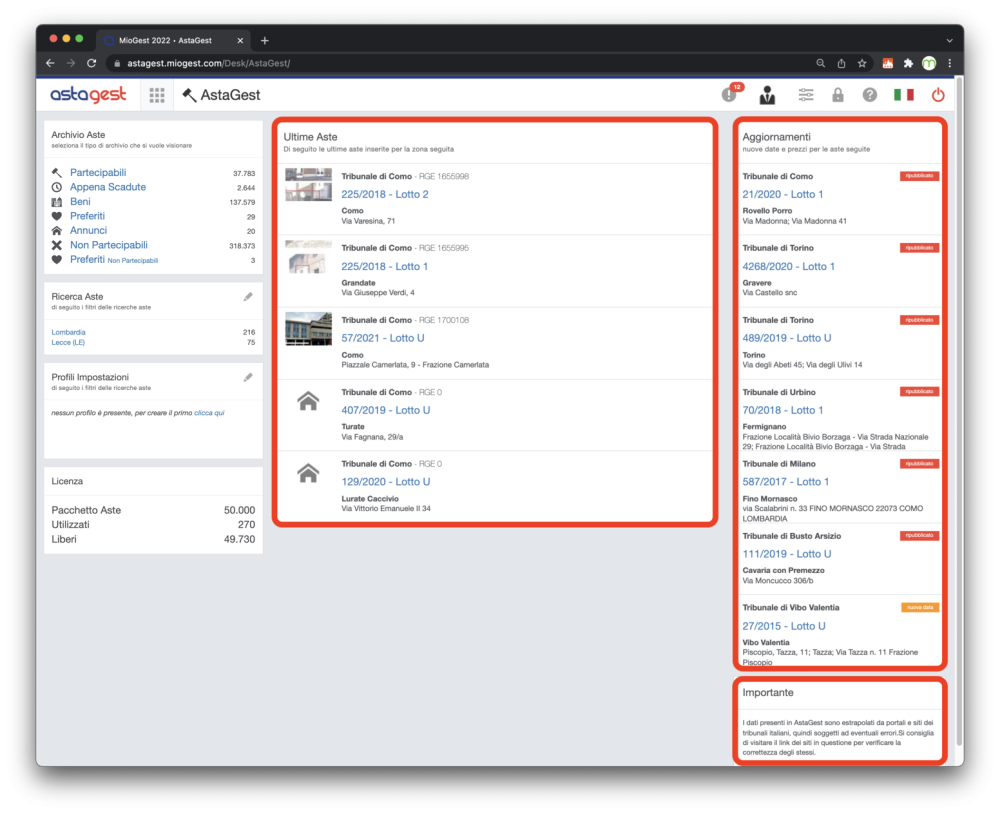Open the browser three-dot menu
1000x814 pixels.
(950, 63)
